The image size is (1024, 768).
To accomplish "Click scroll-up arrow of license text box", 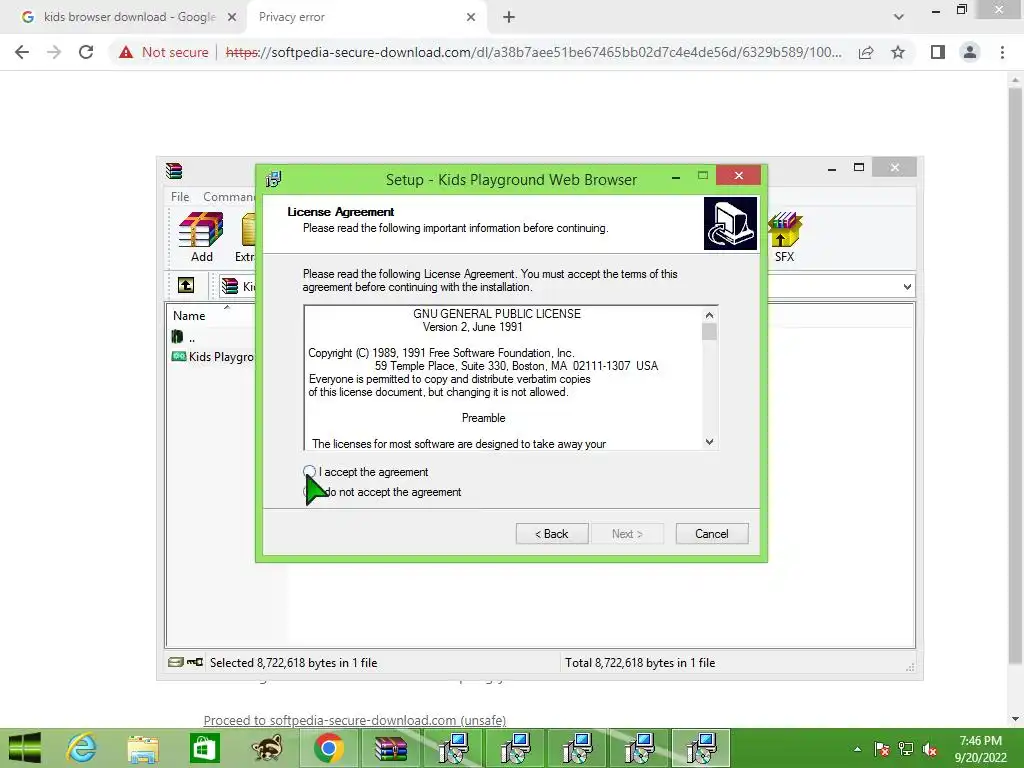I will (x=709, y=315).
